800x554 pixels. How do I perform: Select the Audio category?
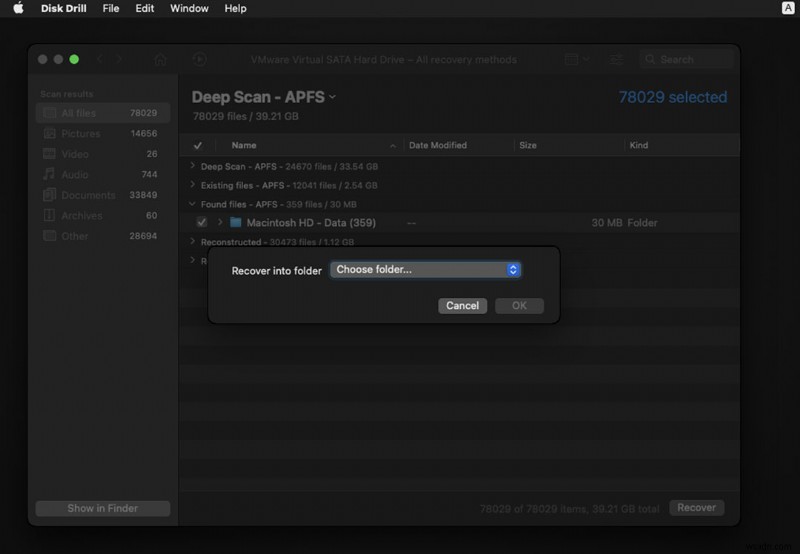103,174
